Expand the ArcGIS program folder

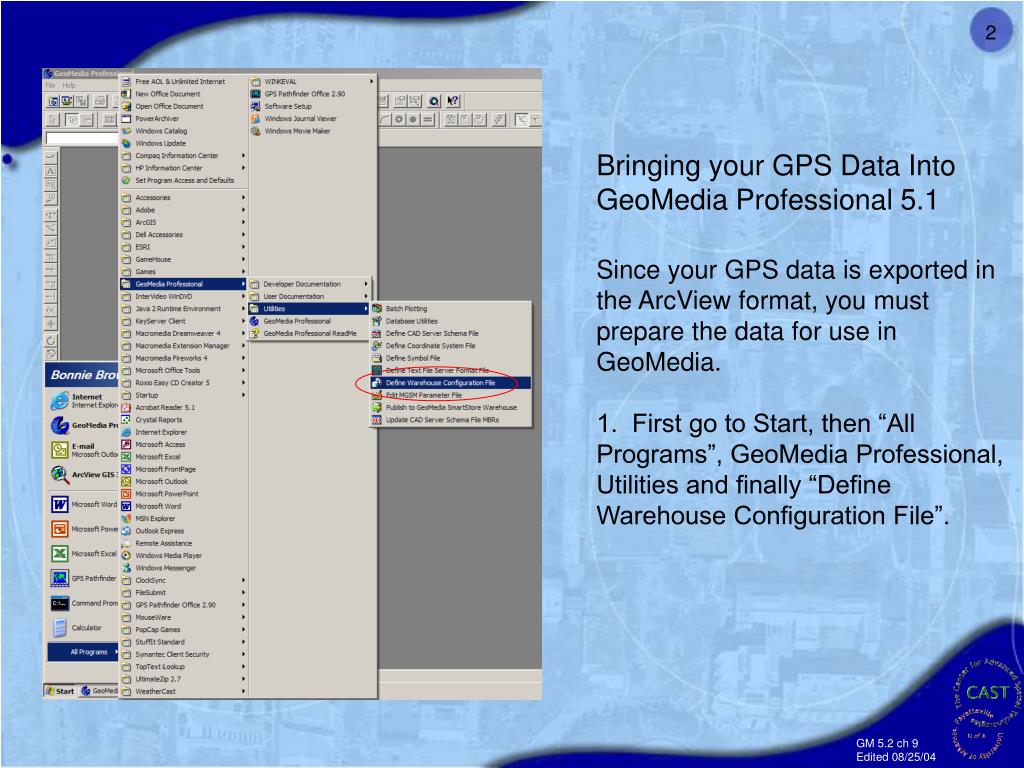(x=184, y=222)
